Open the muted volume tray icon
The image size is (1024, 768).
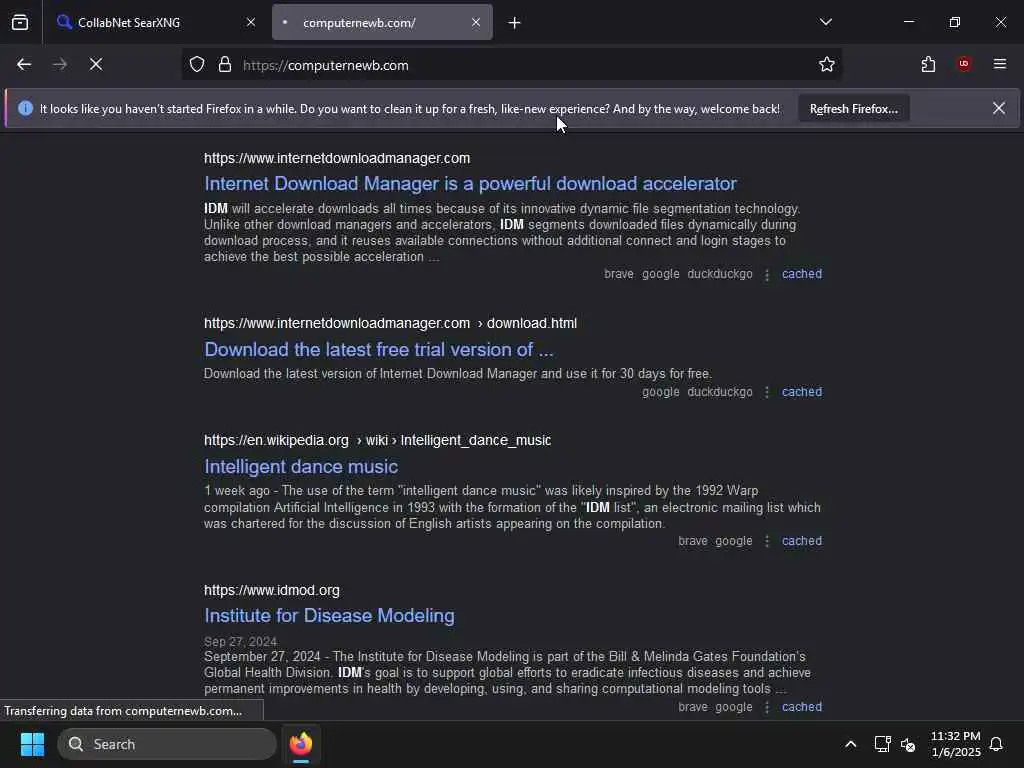pyautogui.click(x=908, y=744)
